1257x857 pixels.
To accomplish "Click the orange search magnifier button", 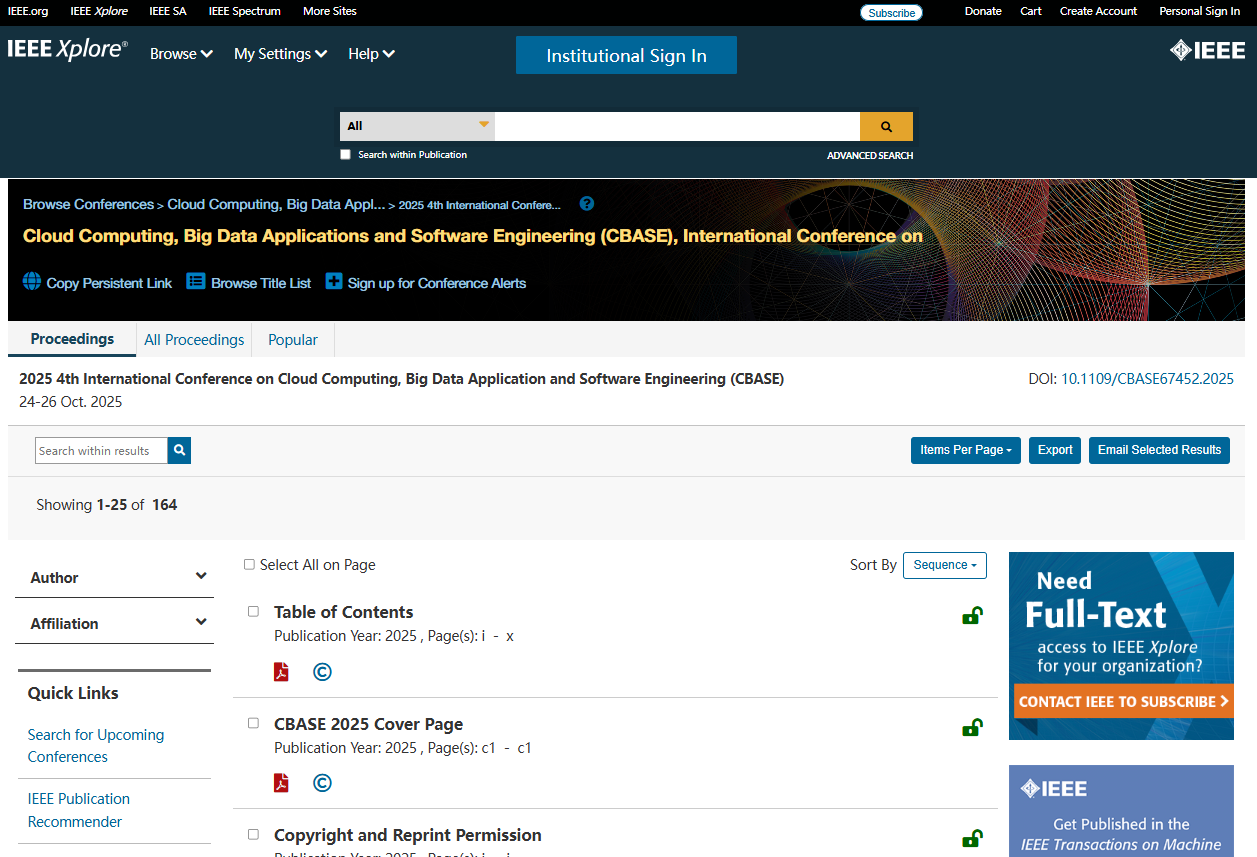I will [886, 127].
